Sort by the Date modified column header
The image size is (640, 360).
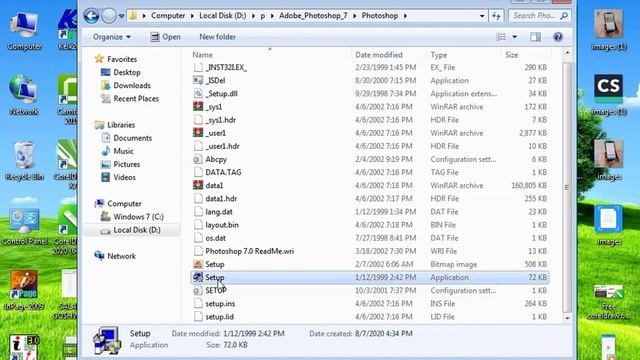pos(379,55)
